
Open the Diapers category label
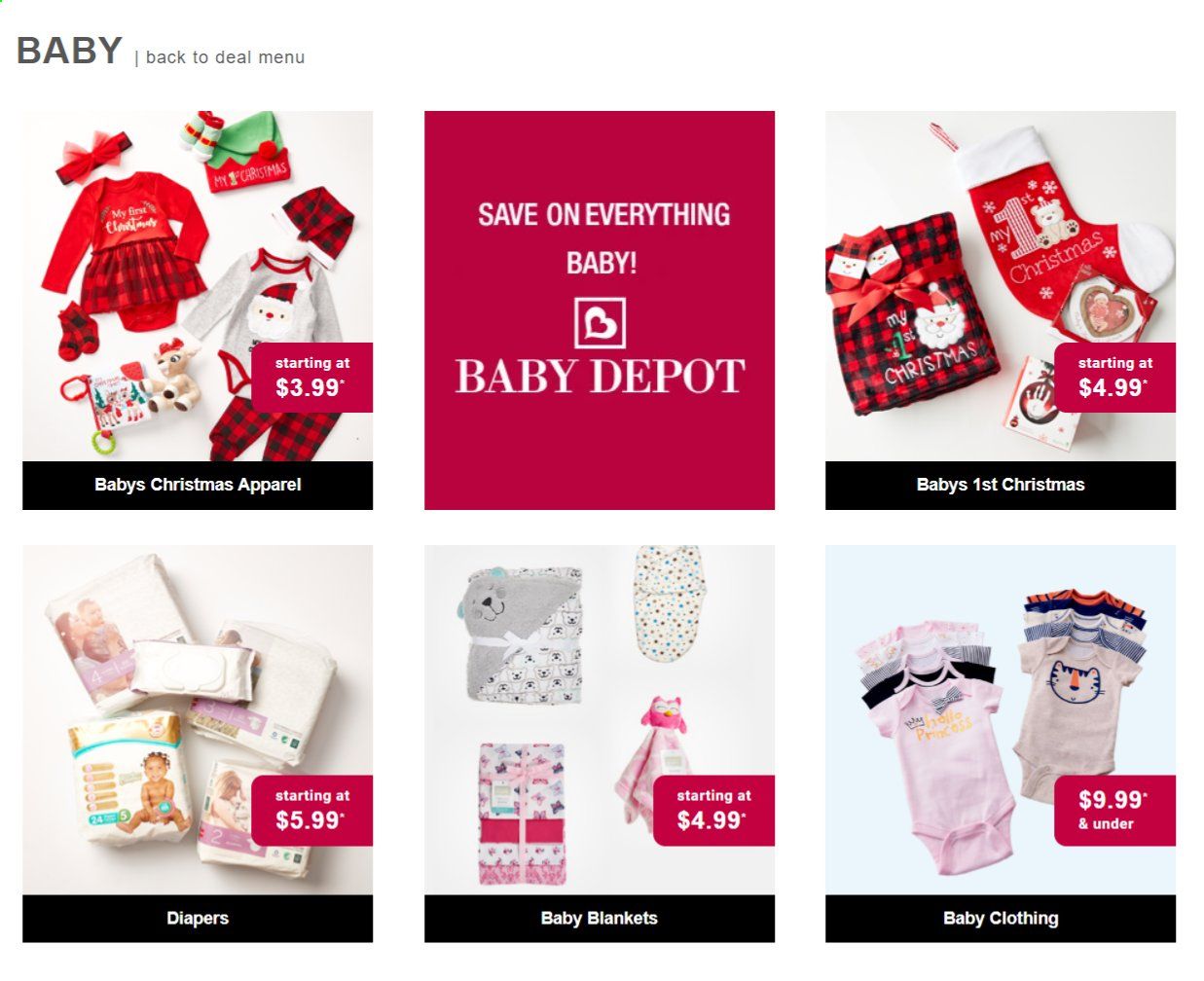(198, 918)
